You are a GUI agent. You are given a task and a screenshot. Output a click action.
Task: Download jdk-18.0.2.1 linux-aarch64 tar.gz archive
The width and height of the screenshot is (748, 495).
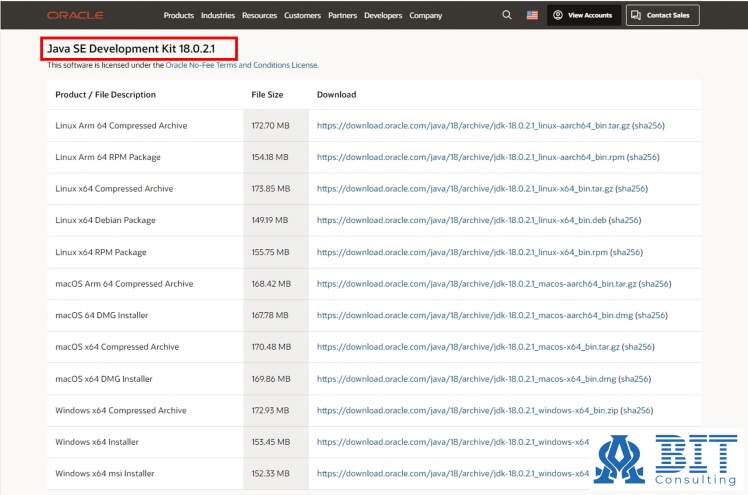[x=473, y=125]
